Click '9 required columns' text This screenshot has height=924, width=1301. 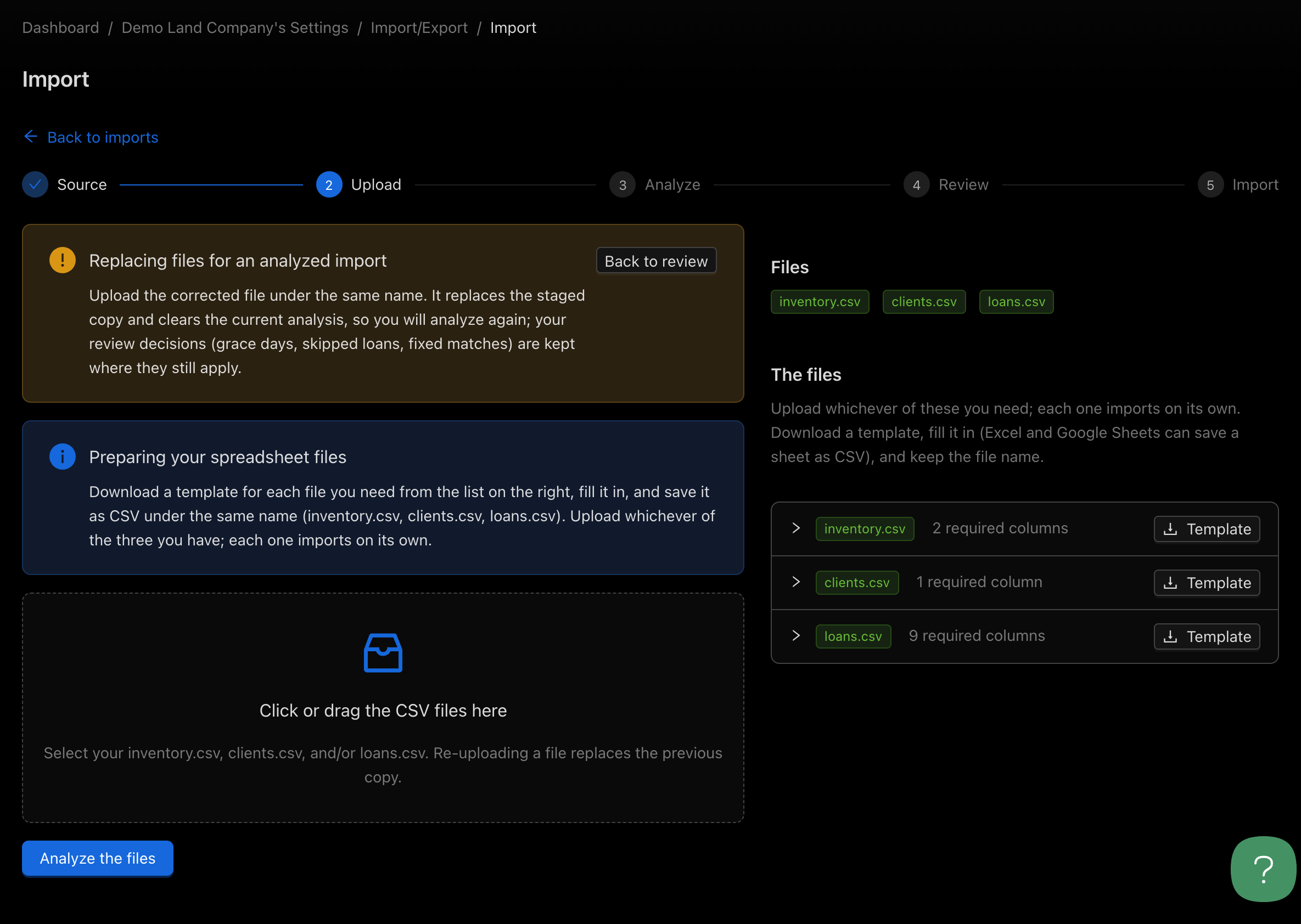coord(977,635)
